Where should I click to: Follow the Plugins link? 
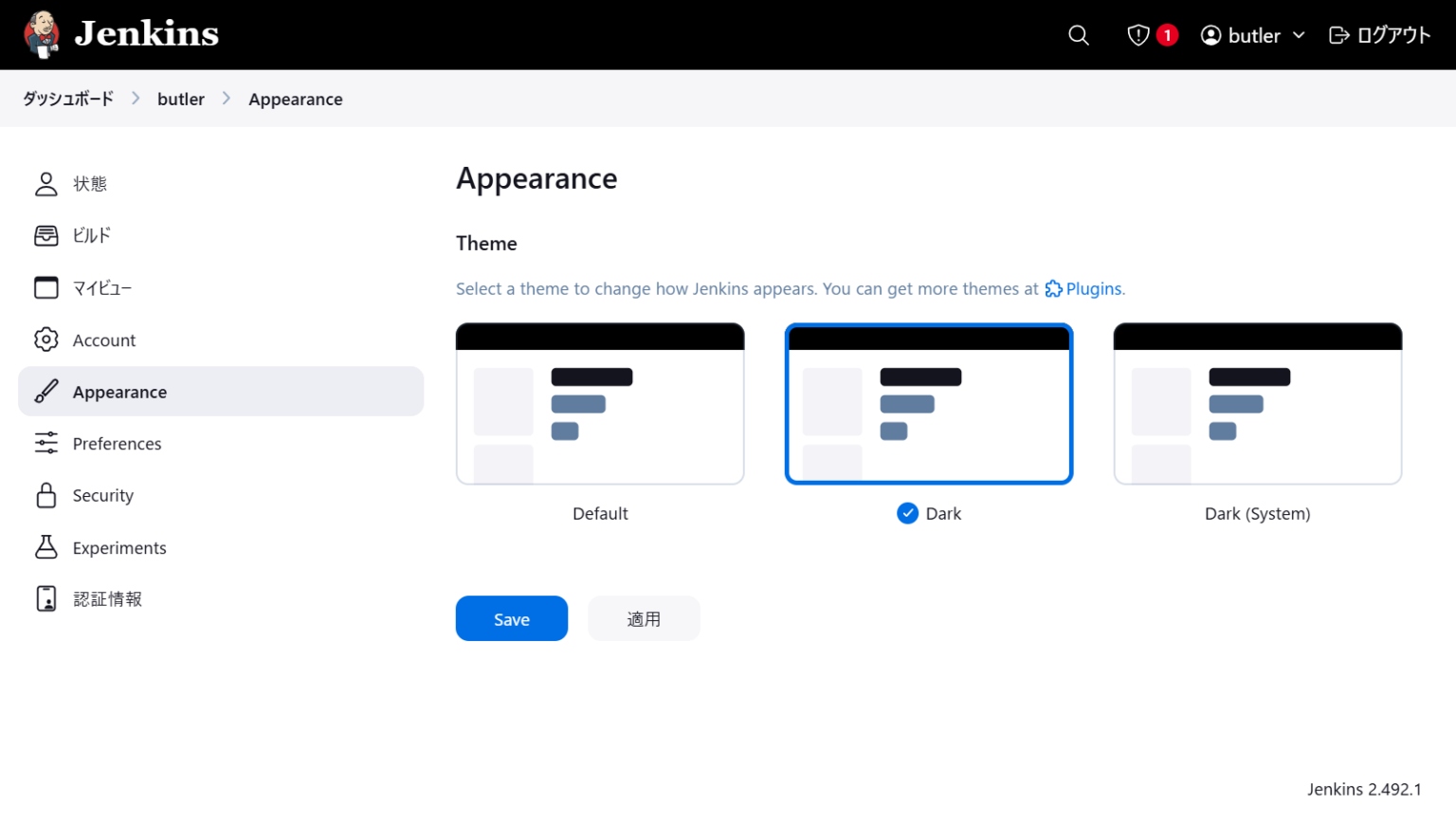coord(1092,288)
